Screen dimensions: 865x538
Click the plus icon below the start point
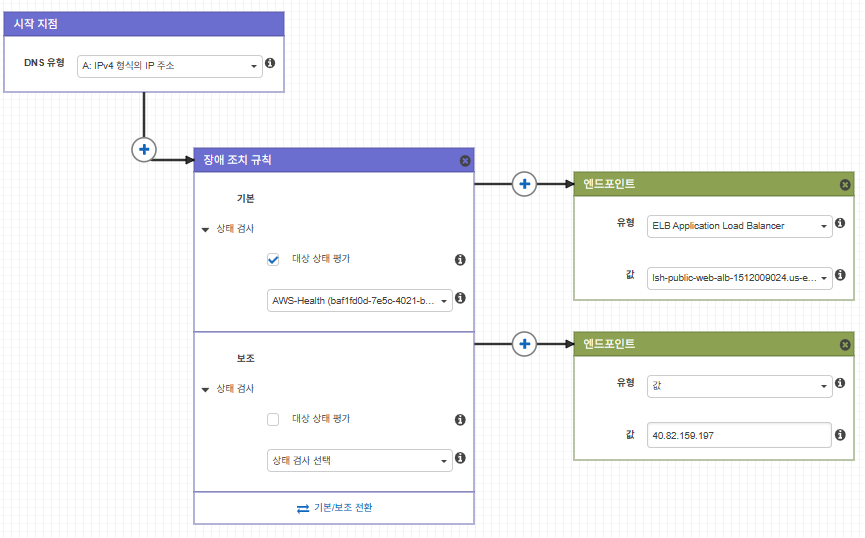tap(144, 149)
